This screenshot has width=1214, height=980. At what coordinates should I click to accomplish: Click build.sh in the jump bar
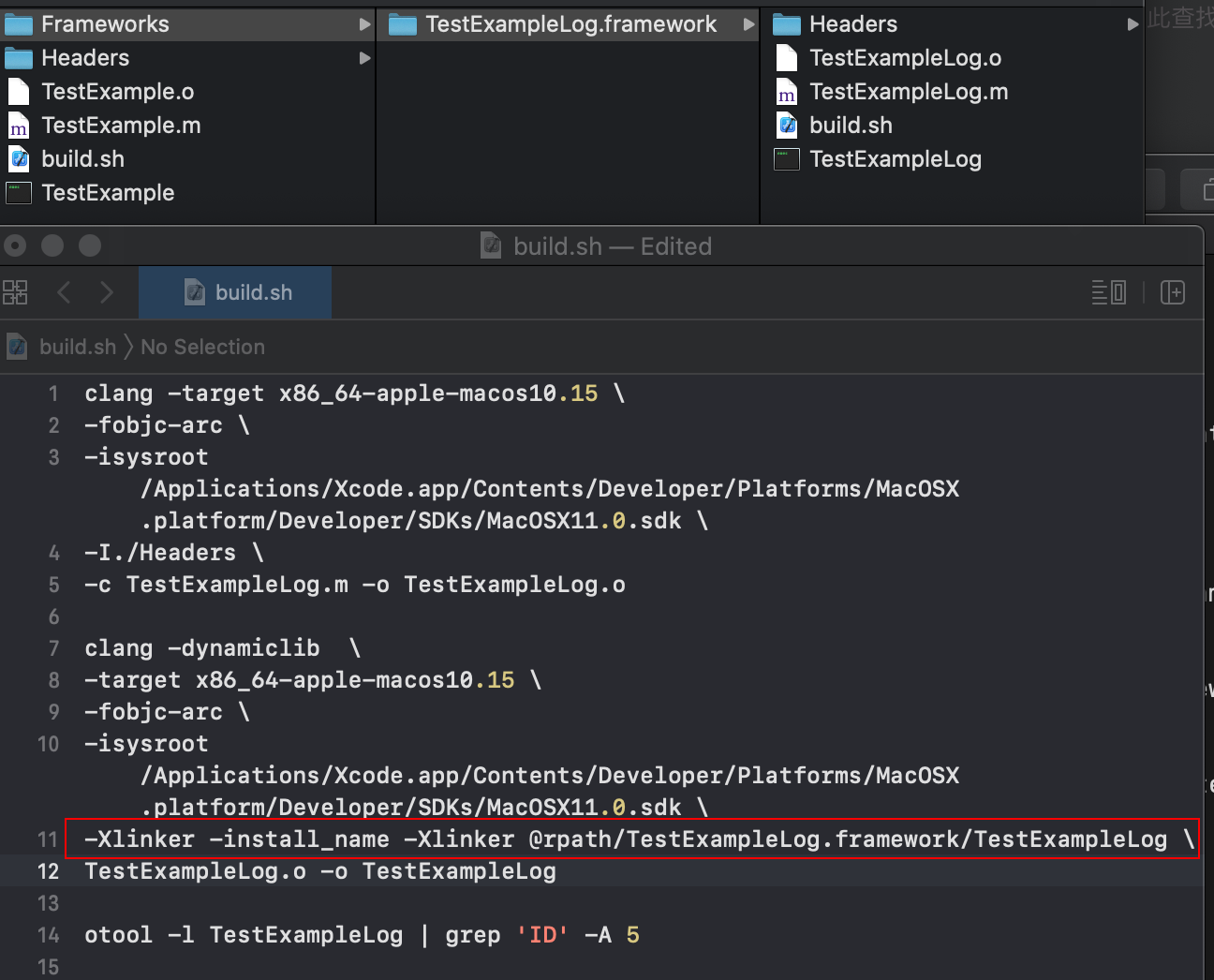point(78,347)
